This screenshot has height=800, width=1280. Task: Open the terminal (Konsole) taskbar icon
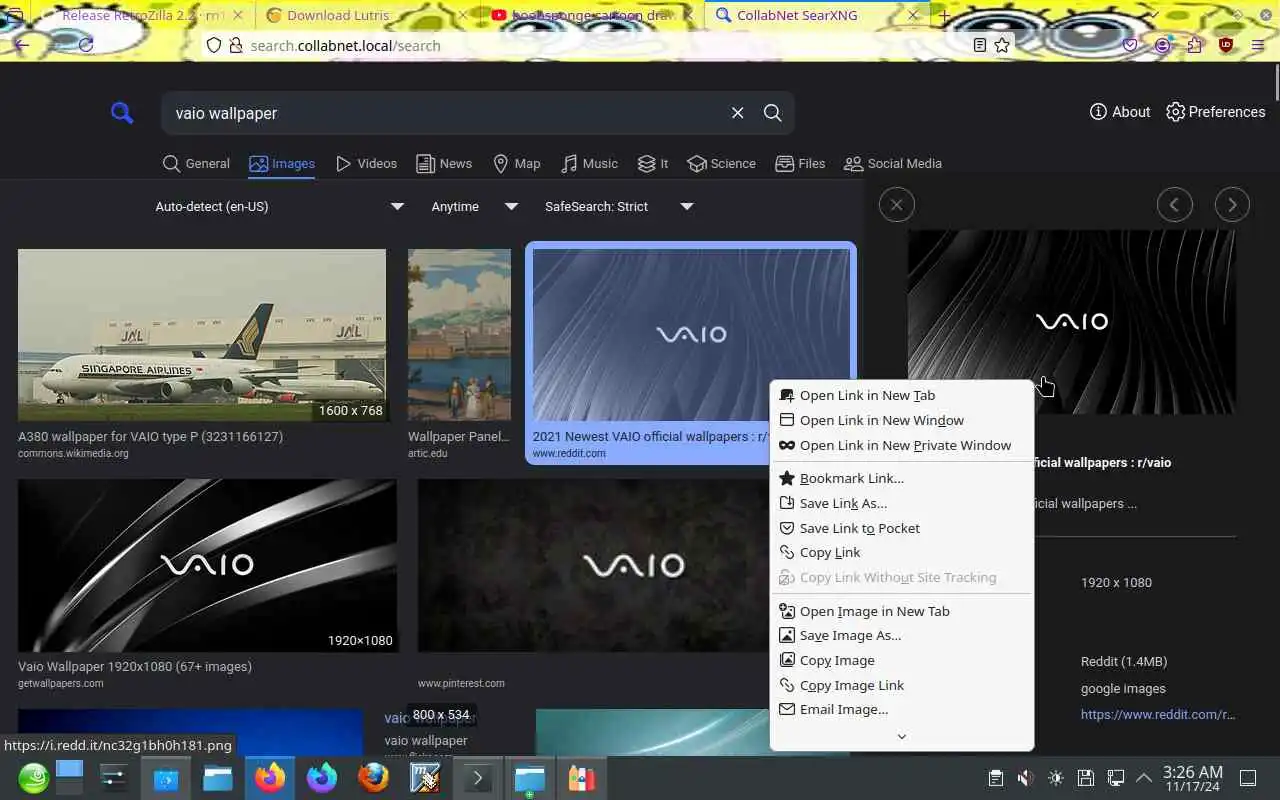tap(477, 777)
